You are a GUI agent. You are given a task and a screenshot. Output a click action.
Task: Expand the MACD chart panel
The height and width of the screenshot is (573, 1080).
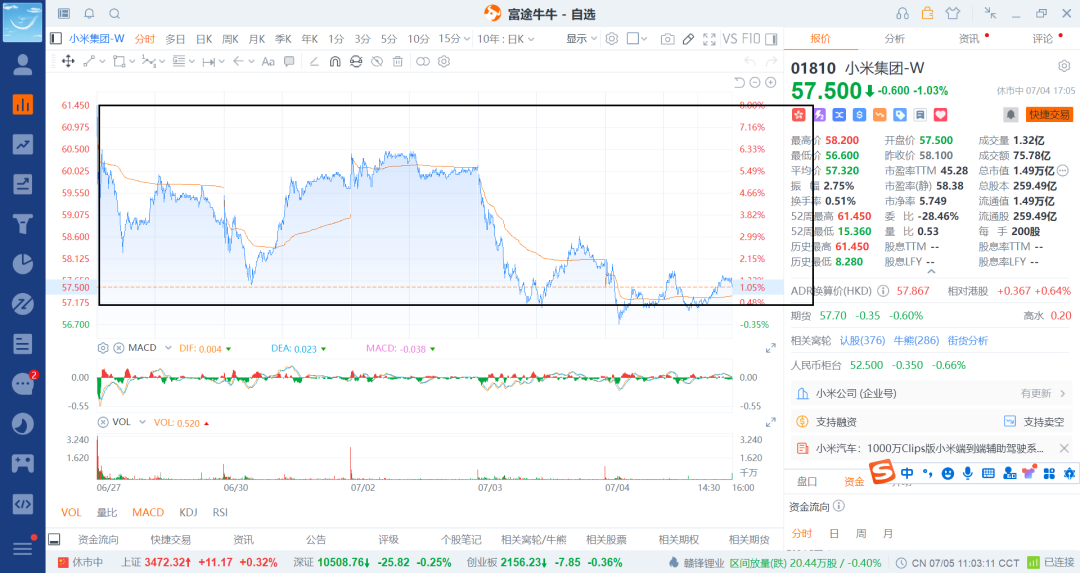click(771, 349)
